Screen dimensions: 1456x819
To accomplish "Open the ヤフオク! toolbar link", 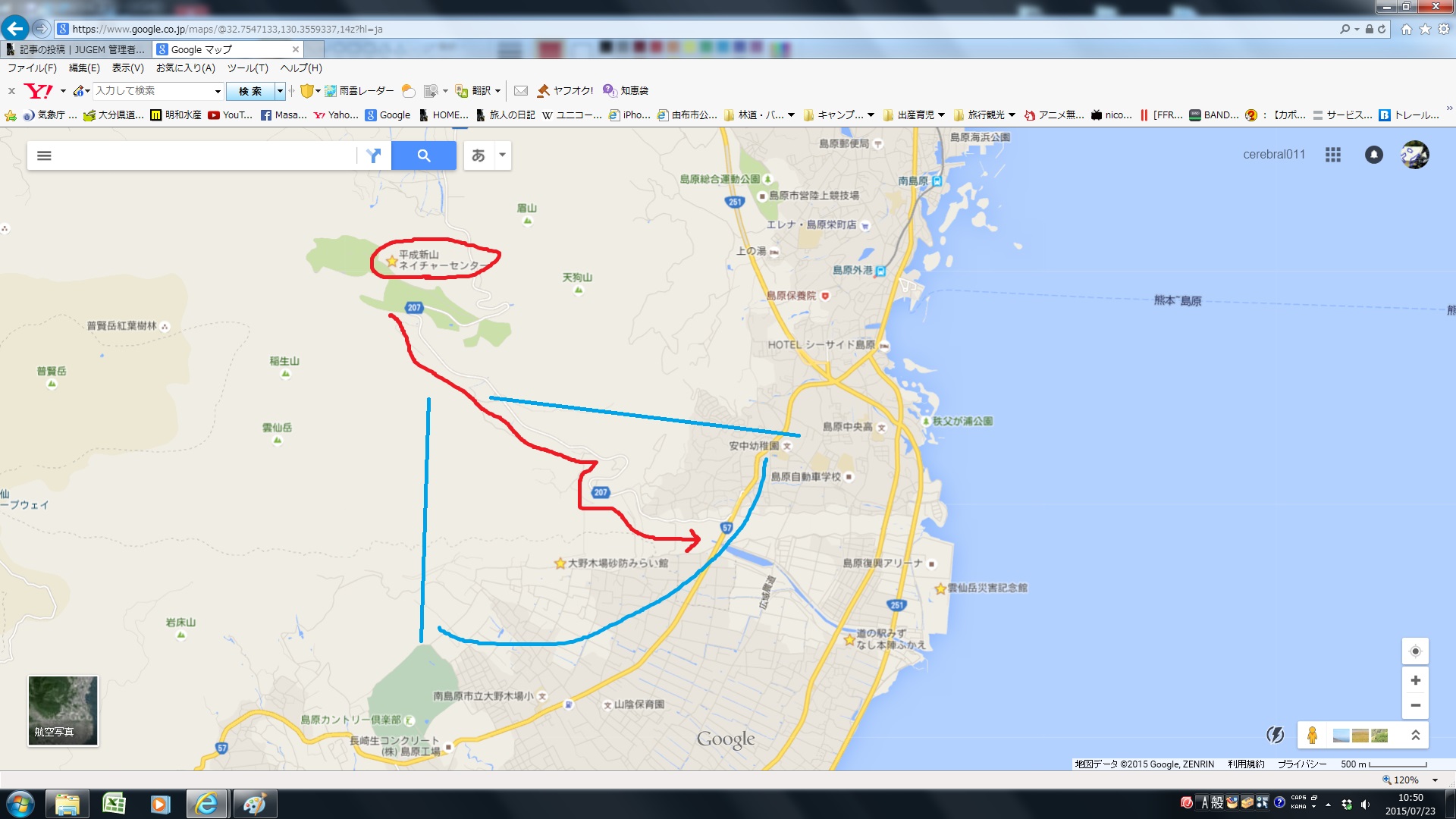I will [x=566, y=91].
